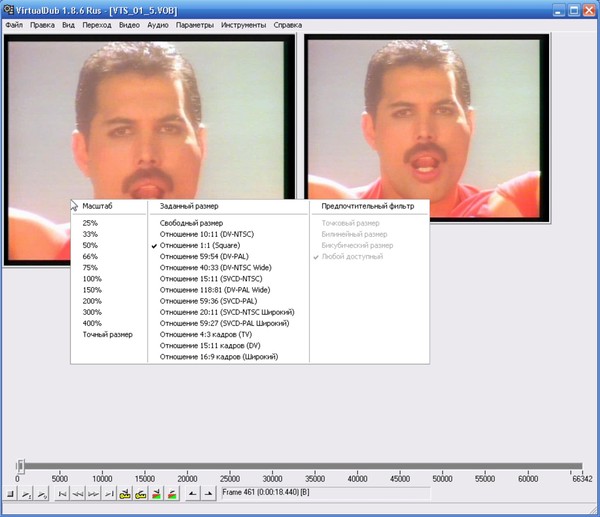Scan forward to next scene change
600x517 pixels.
(172, 494)
